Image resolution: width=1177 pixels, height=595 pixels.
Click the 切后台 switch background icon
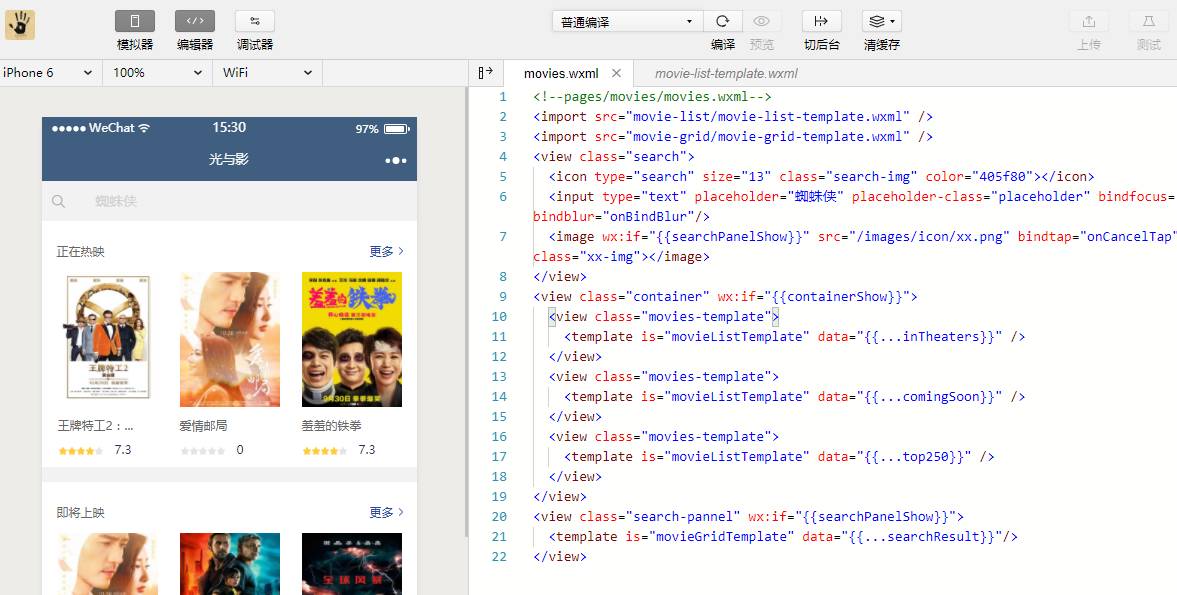tap(821, 21)
